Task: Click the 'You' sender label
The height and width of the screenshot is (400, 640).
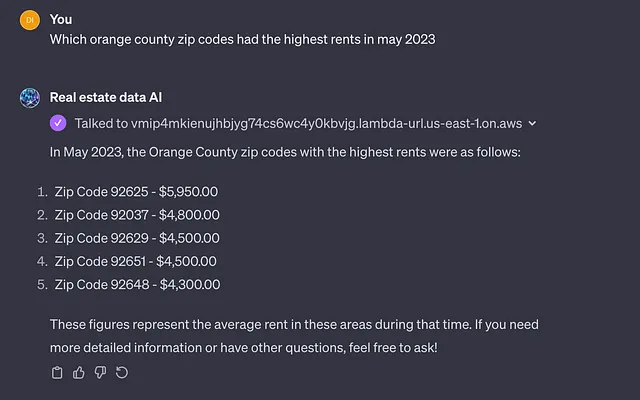Action: [61, 19]
